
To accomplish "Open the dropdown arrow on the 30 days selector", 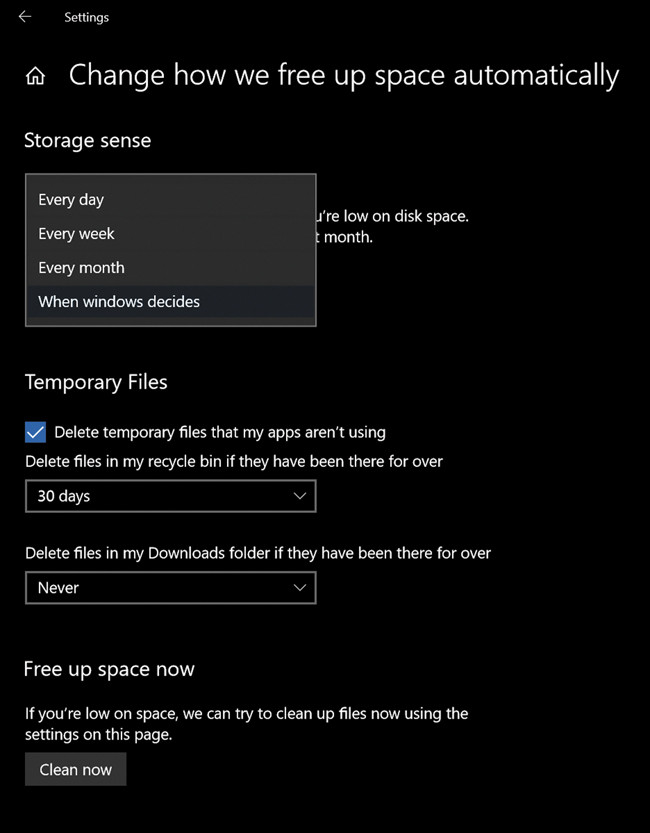I will 299,496.
